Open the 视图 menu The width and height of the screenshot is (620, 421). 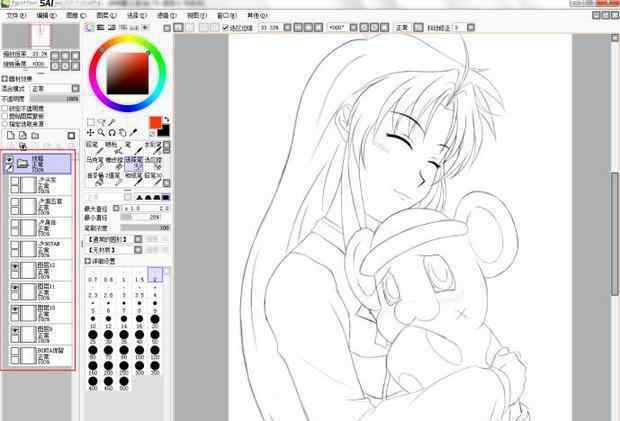point(197,15)
